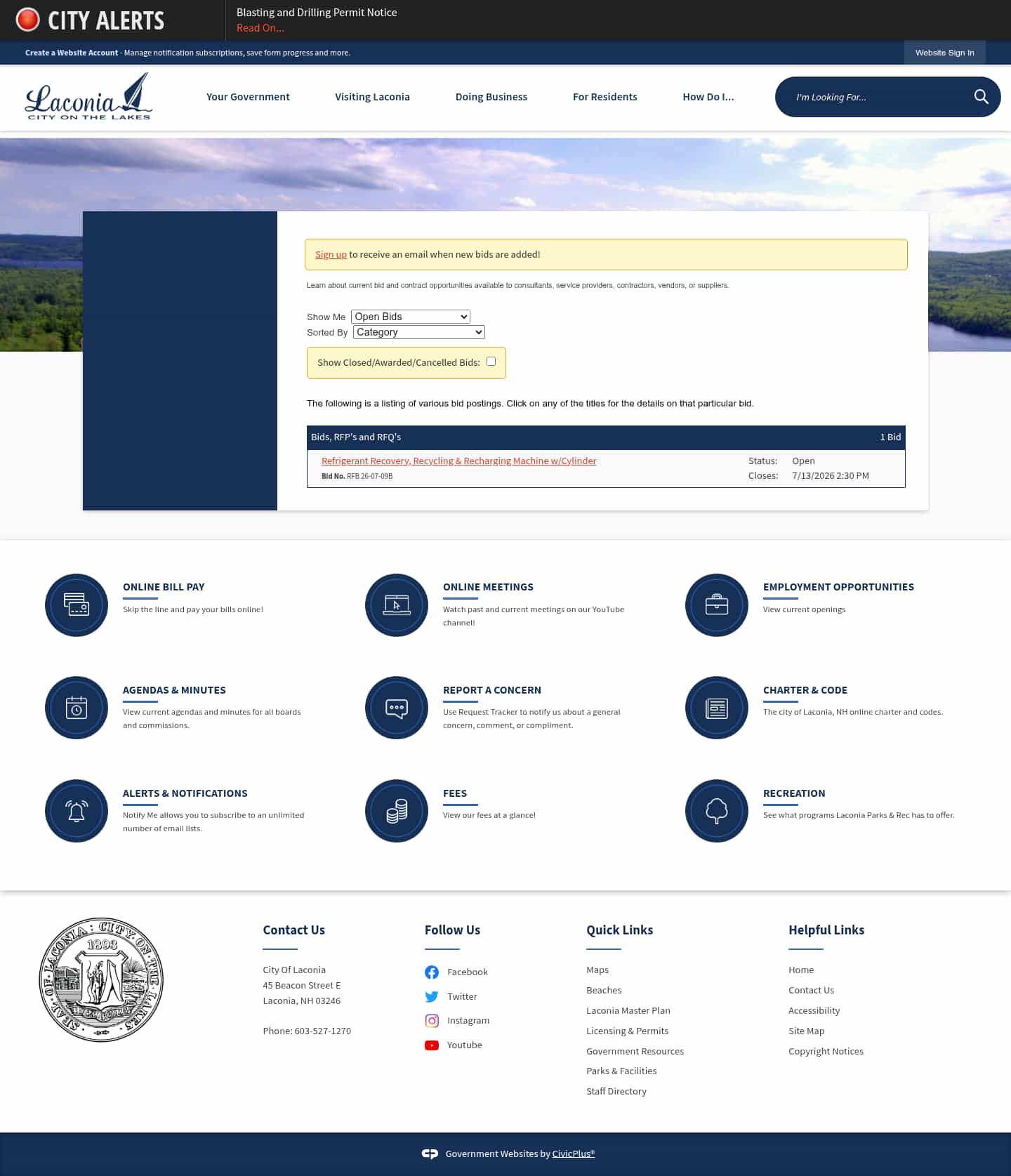Click the Laconia sailboat logo
This screenshot has height=1176, width=1011.
click(88, 96)
